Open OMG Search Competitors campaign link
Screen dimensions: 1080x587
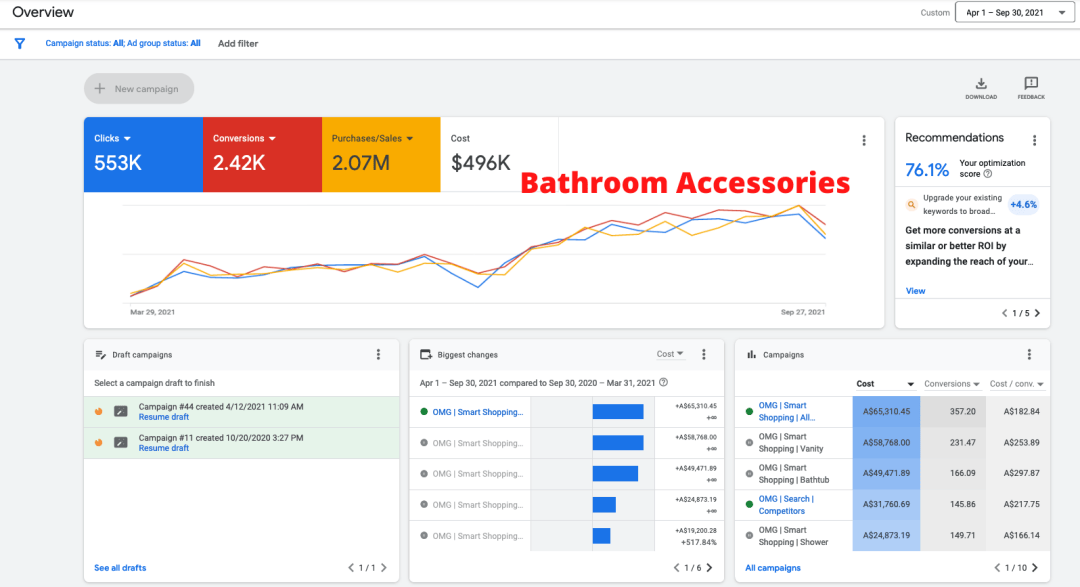786,504
